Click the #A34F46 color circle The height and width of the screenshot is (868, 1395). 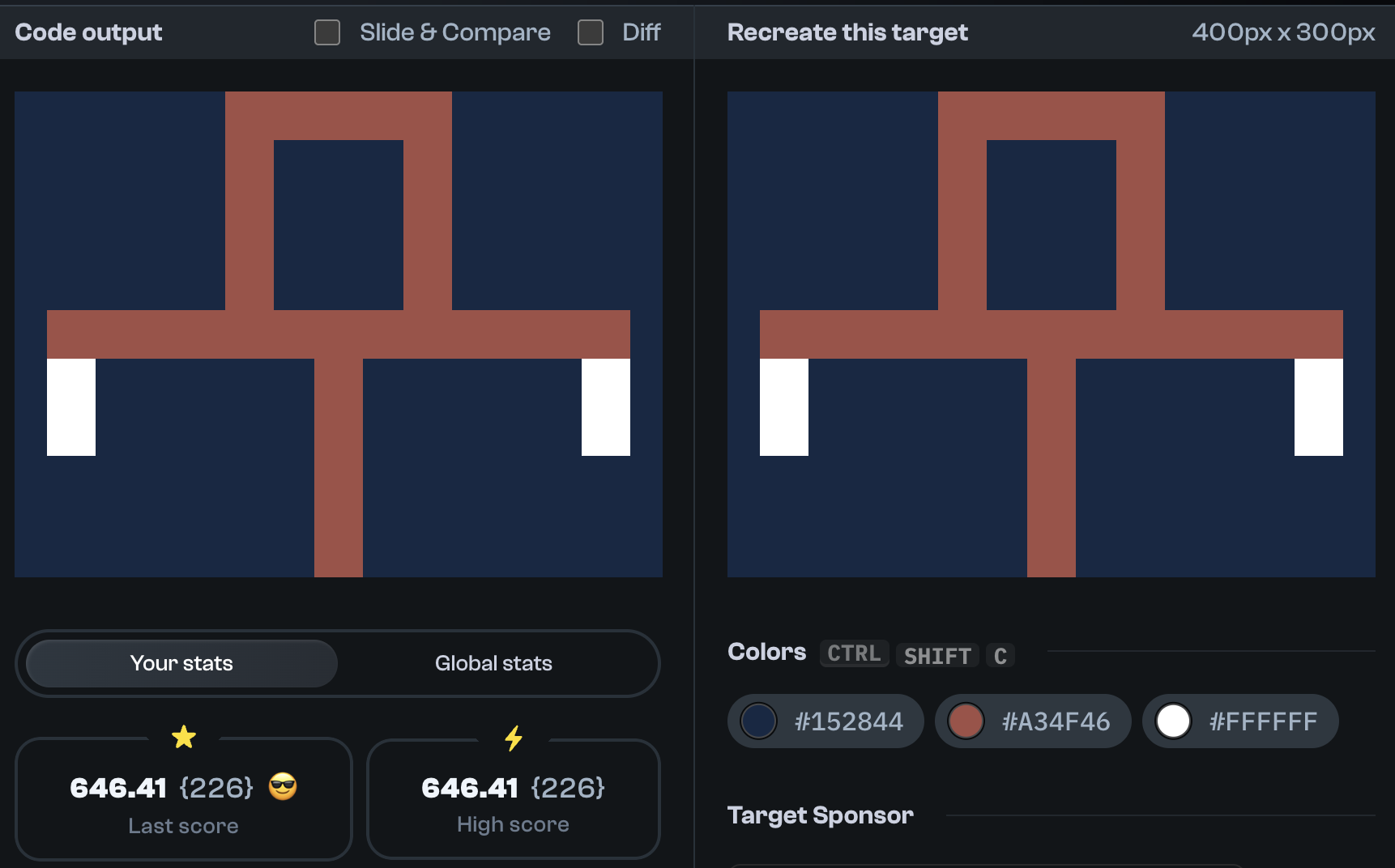[966, 721]
